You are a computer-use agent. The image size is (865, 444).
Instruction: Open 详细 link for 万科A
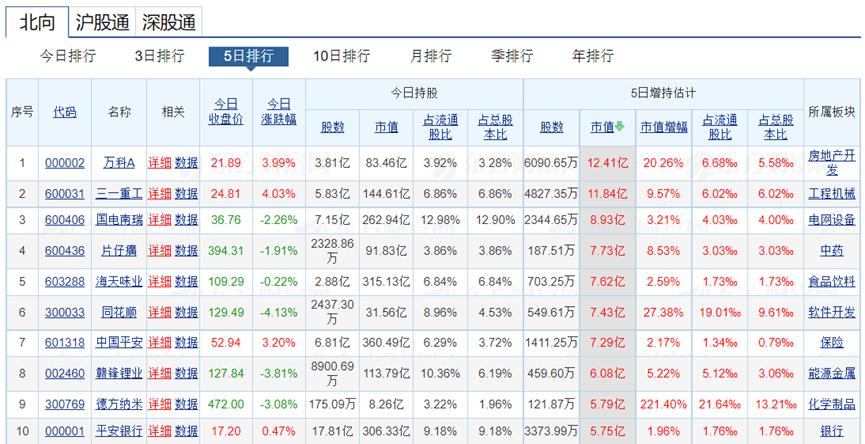point(159,163)
